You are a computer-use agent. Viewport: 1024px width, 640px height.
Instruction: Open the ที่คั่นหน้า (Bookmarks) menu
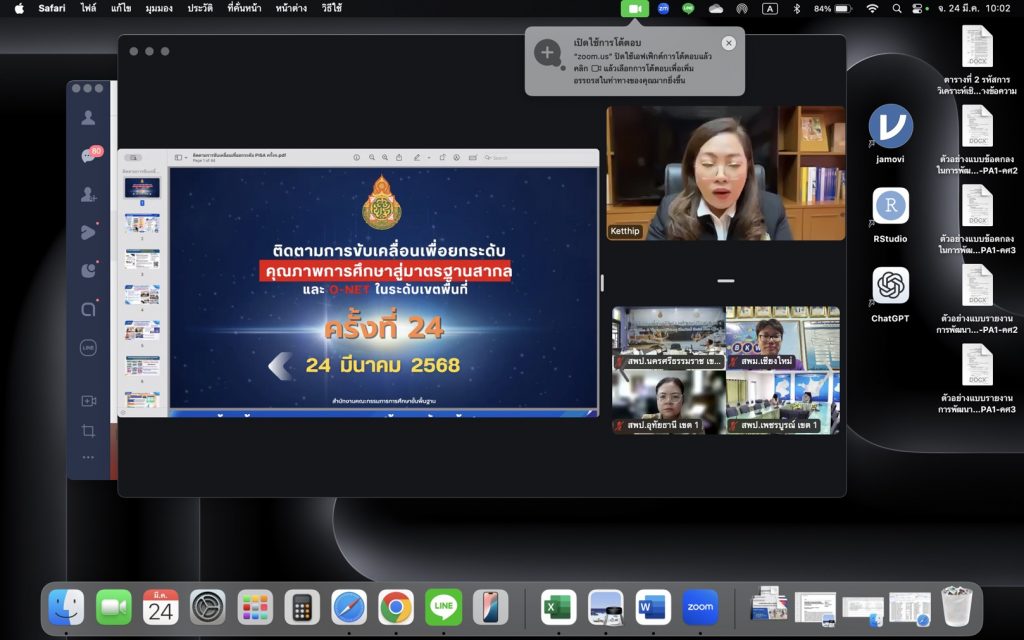tap(244, 8)
